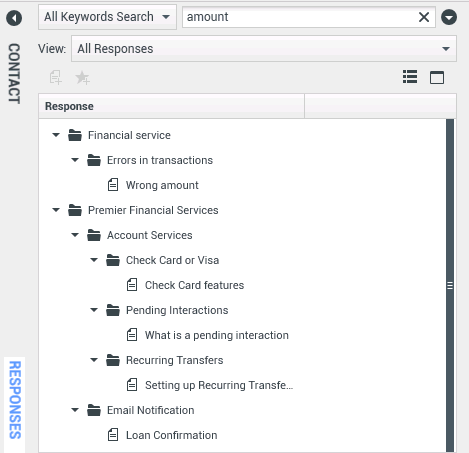The image size is (469, 453).
Task: Select the Loan Confirmation response
Action: [x=171, y=435]
